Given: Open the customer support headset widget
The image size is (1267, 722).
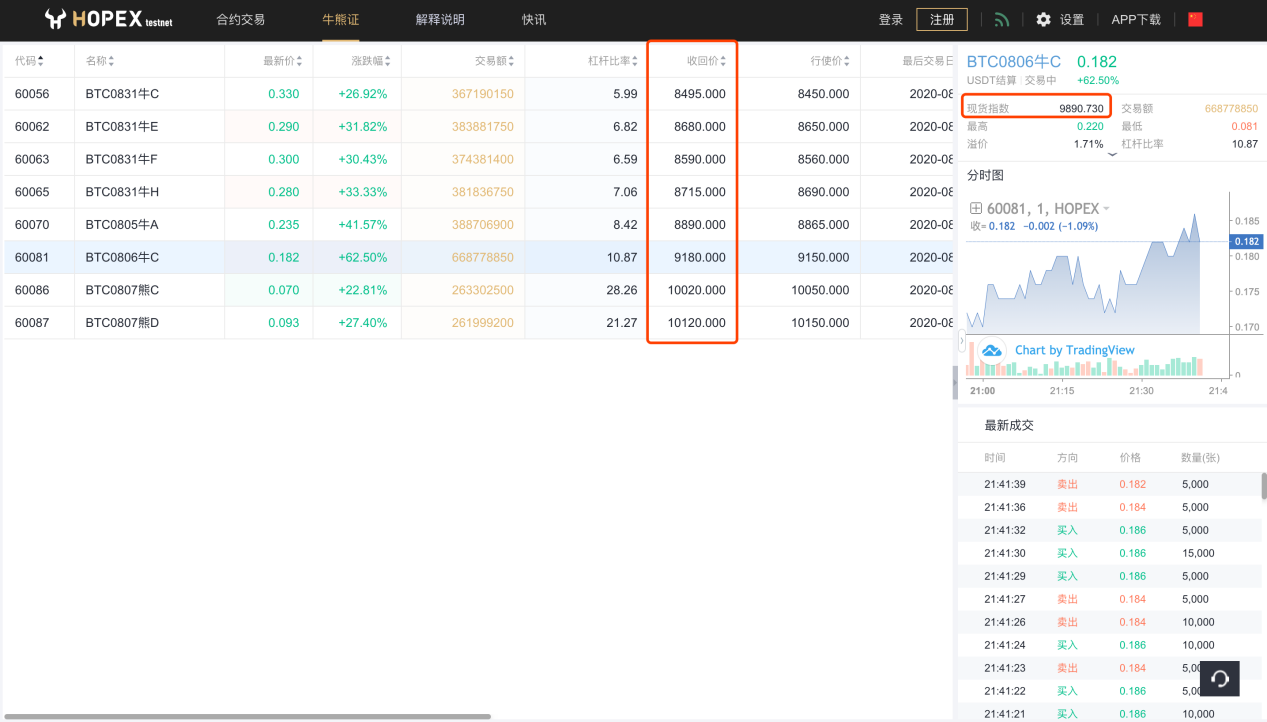Looking at the screenshot, I should [1220, 679].
